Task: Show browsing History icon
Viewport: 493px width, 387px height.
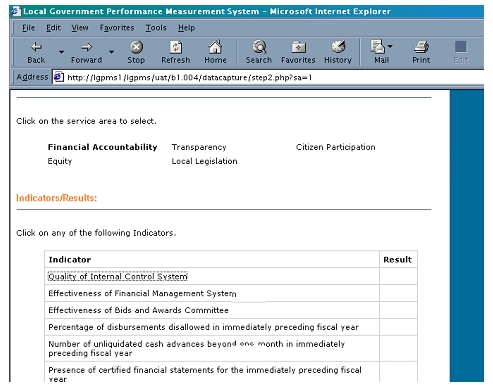Action: click(338, 47)
